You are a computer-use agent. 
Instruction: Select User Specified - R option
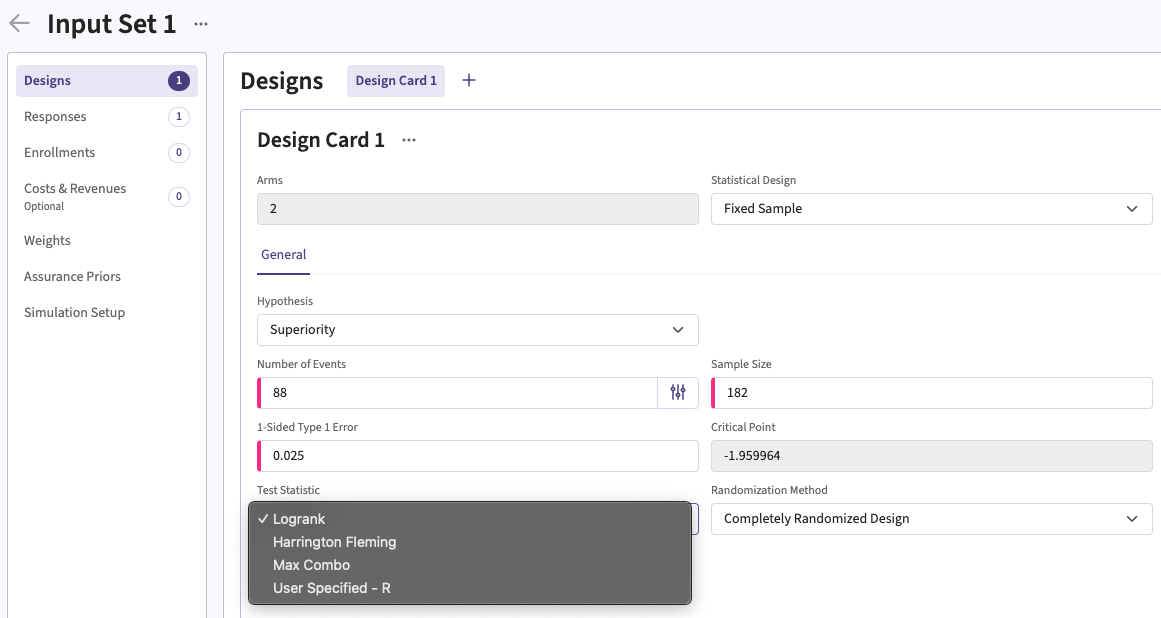331,588
